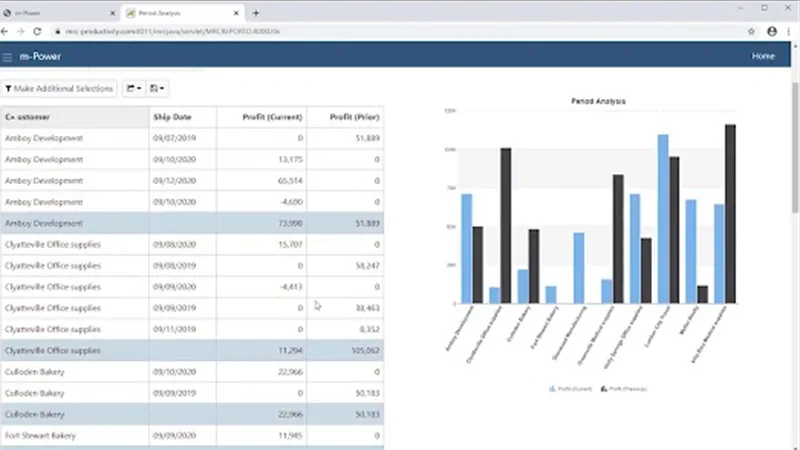Reload the page with browser refresh icon
This screenshot has height=450, width=800.
click(x=37, y=32)
